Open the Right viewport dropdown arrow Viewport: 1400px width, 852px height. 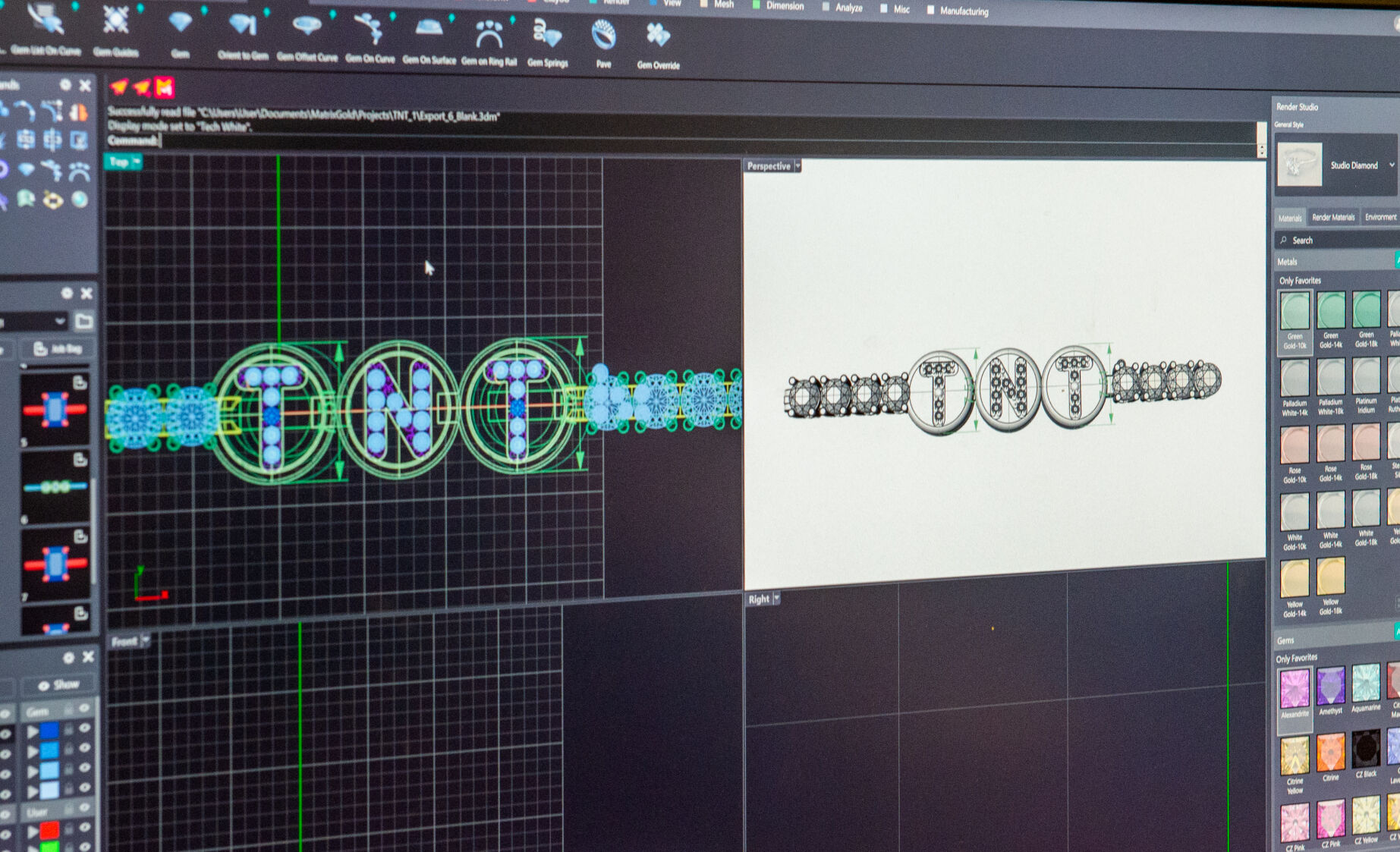coord(776,599)
